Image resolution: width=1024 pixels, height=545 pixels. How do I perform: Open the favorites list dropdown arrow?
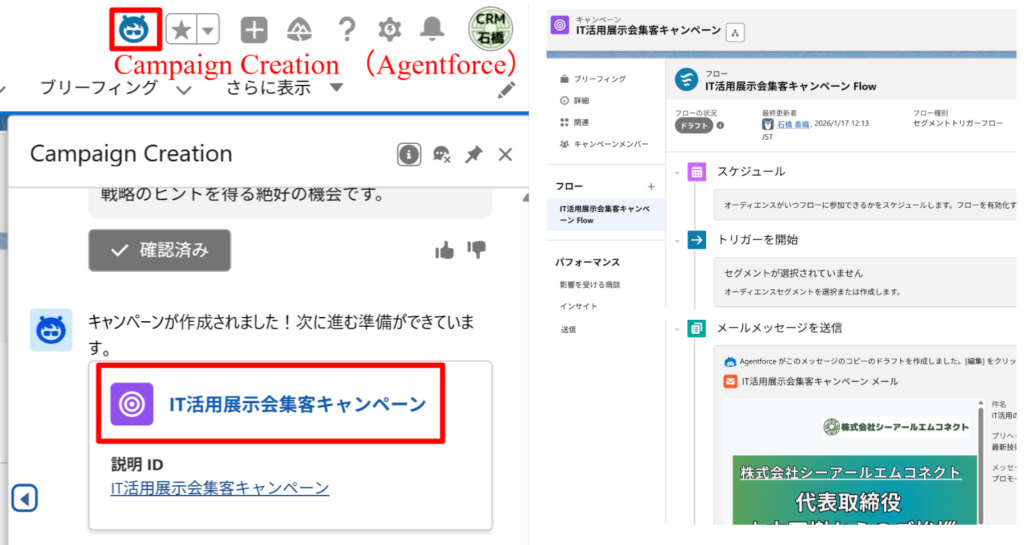[208, 30]
